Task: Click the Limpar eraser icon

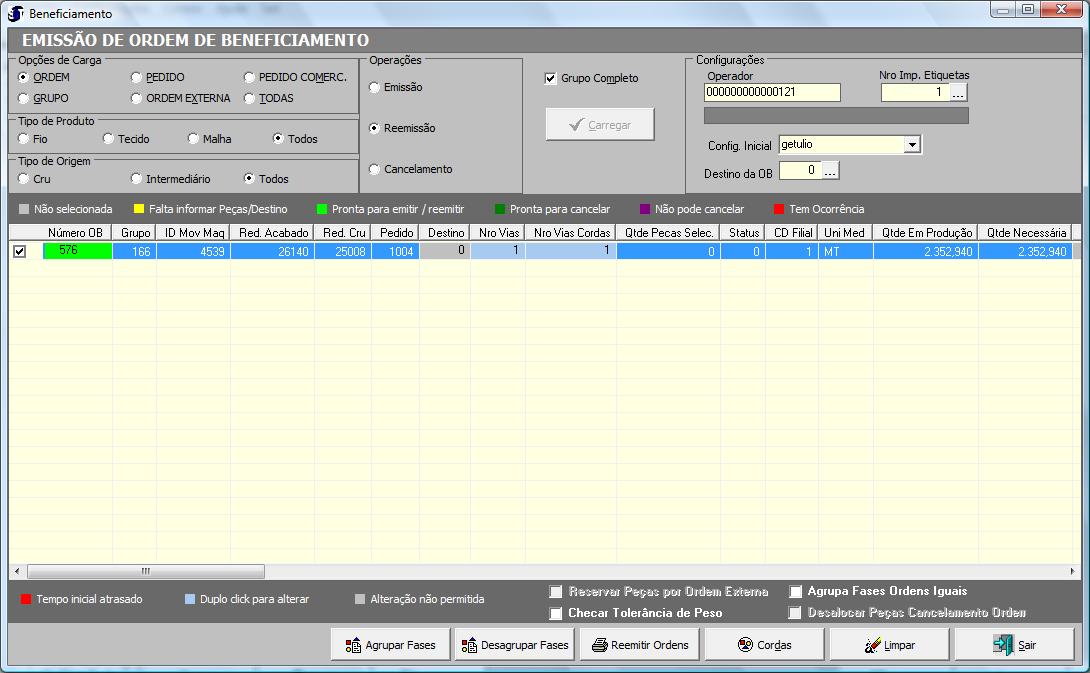Action: [x=872, y=645]
